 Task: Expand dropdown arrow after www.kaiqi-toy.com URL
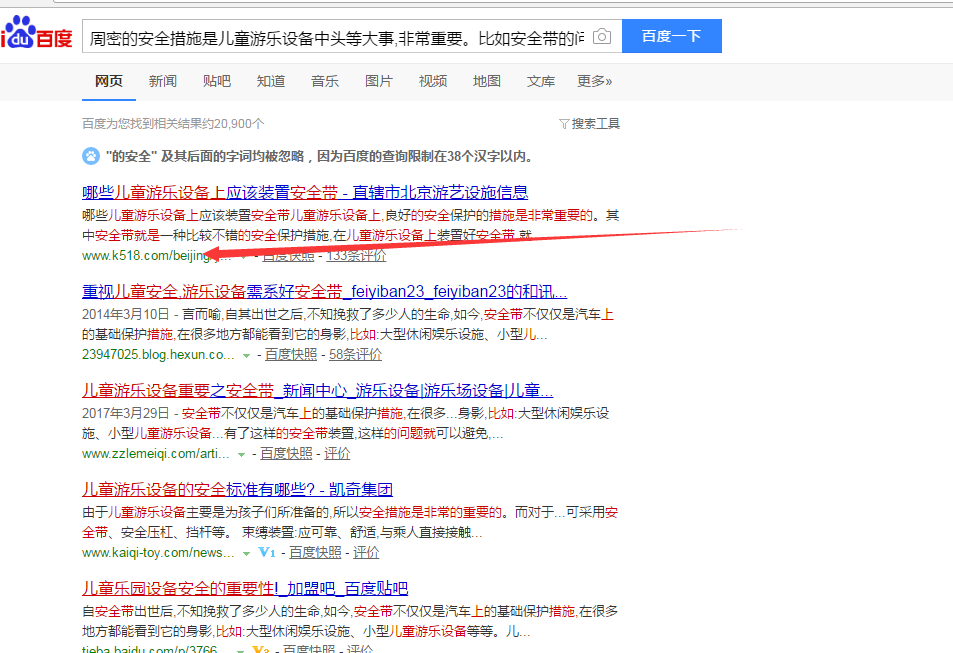pos(246,553)
